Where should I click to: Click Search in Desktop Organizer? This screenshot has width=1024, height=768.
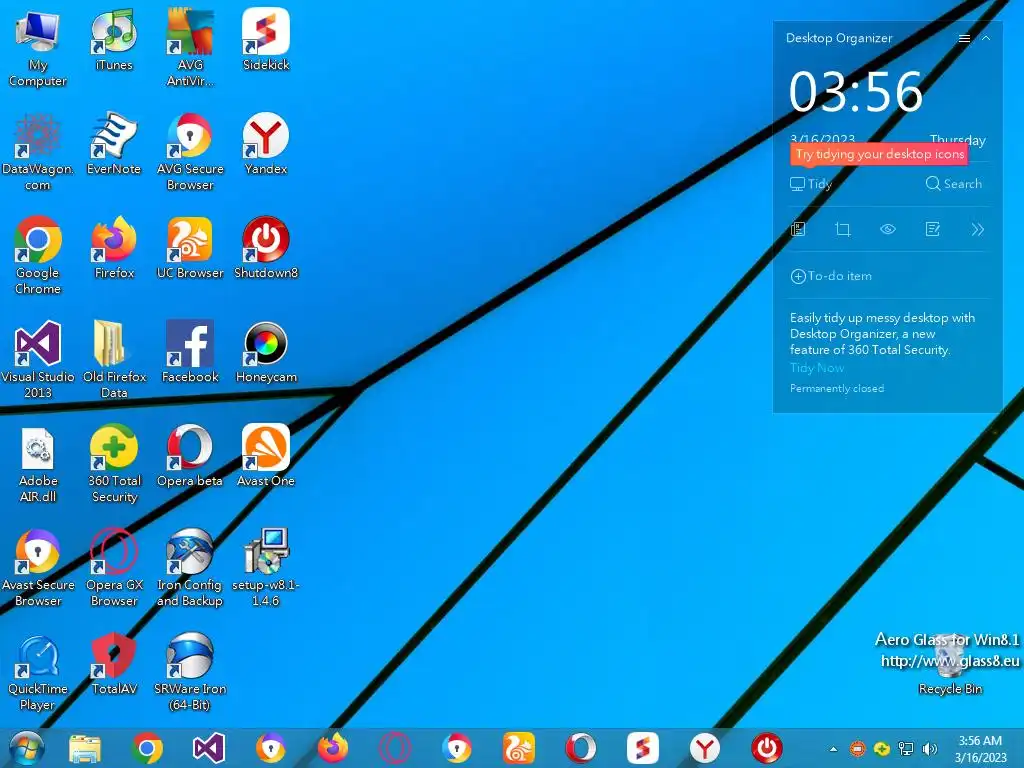953,184
